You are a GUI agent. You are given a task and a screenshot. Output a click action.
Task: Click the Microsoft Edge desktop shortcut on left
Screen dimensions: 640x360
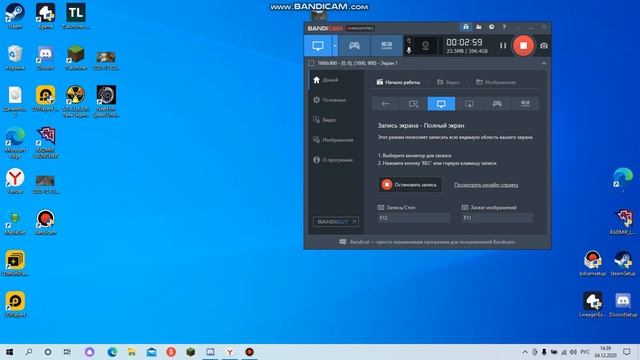[15, 143]
